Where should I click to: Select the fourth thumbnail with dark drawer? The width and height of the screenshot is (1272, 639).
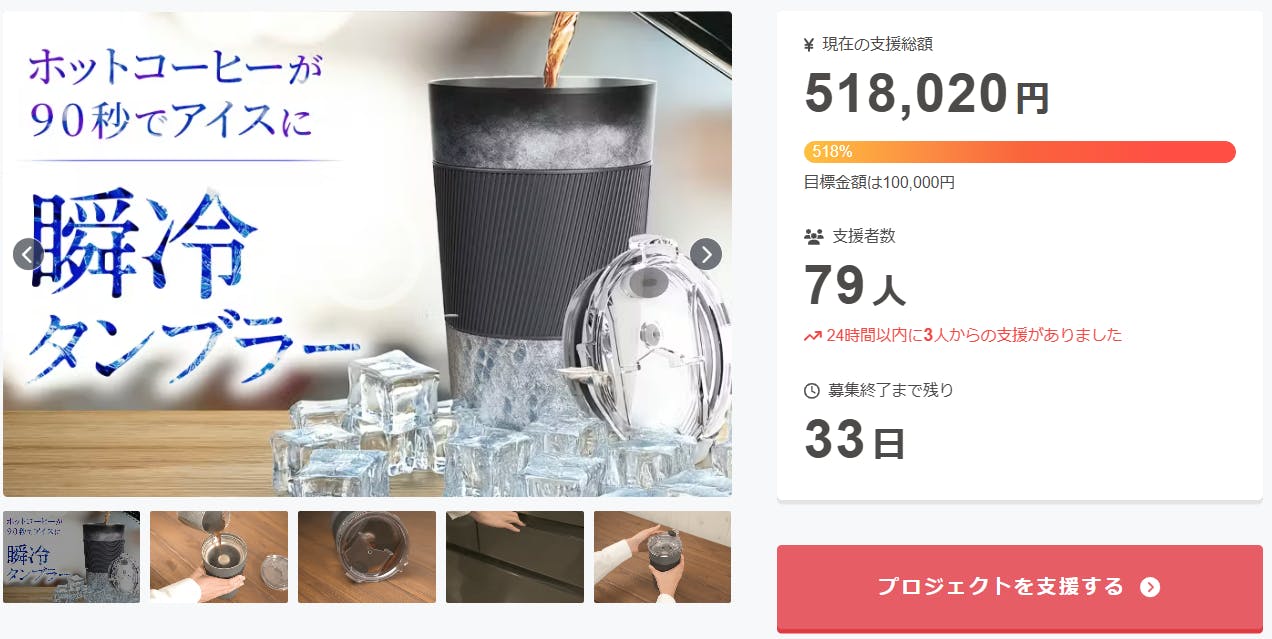(x=515, y=557)
